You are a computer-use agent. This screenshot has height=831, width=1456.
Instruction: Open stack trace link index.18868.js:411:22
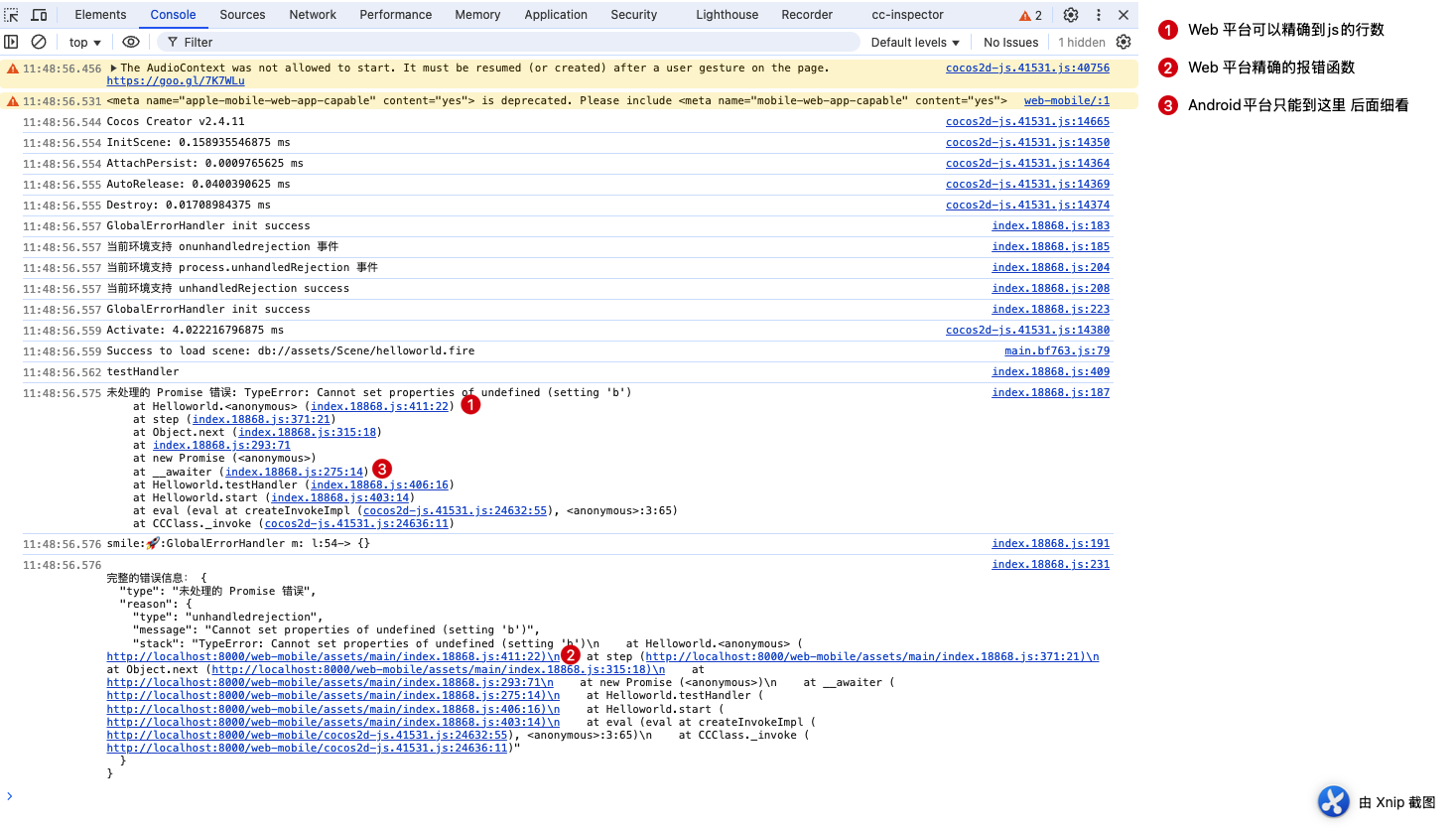point(379,407)
